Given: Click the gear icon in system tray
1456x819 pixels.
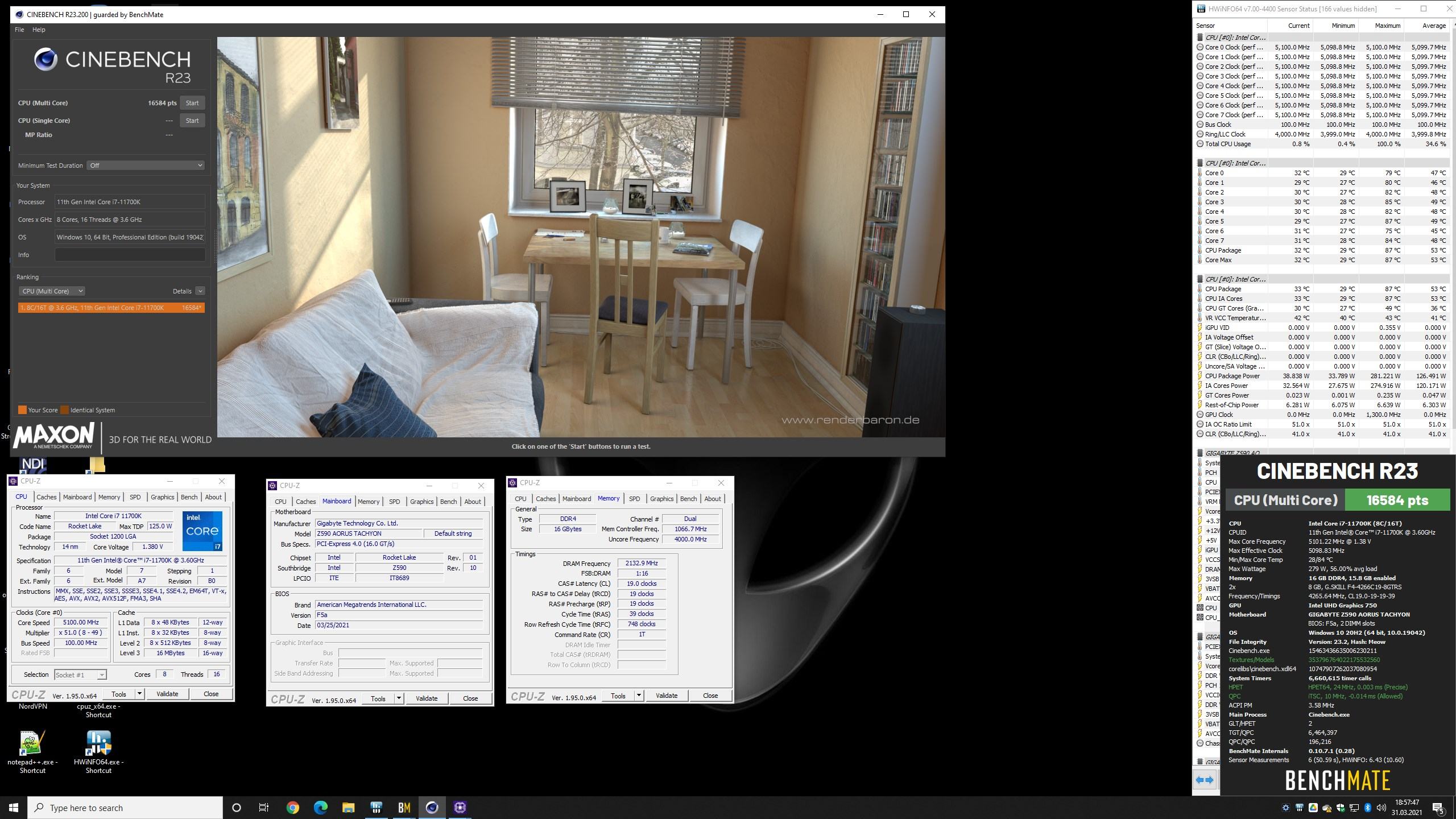Looking at the screenshot, I should pyautogui.click(x=1285, y=808).
